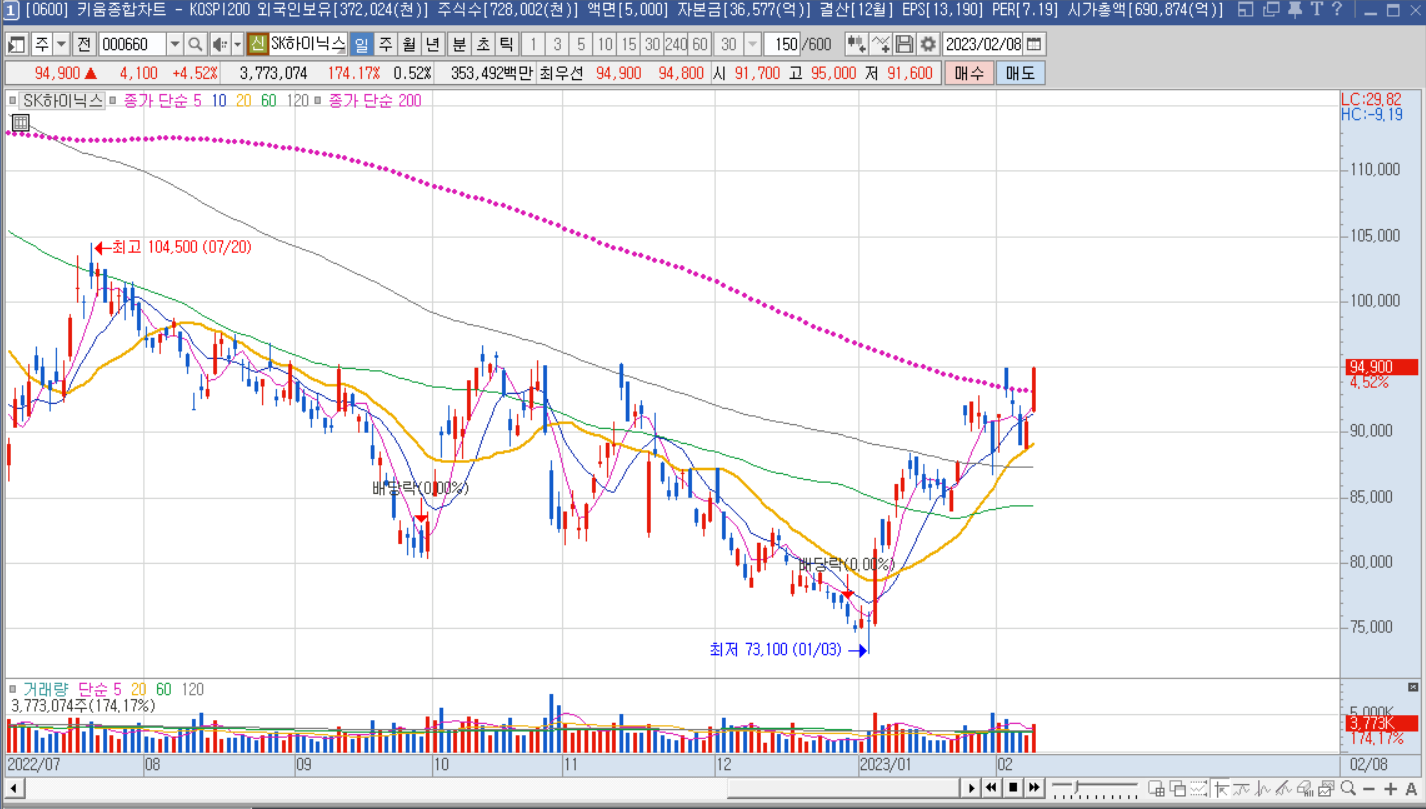
Task: Click the pin window icon in title bar
Action: coord(1294,10)
